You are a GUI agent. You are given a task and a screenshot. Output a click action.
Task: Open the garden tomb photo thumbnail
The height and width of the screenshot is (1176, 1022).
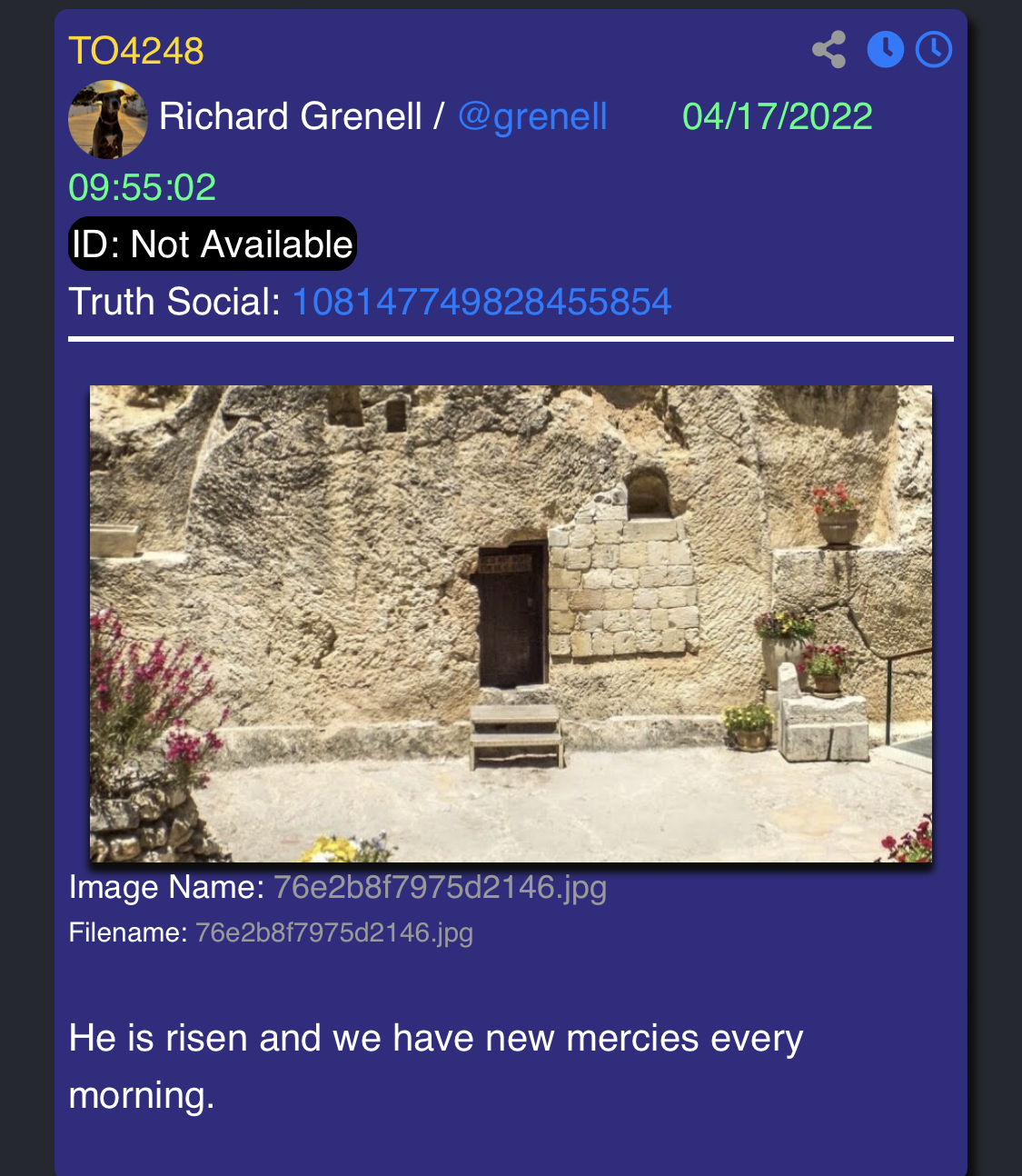(511, 623)
